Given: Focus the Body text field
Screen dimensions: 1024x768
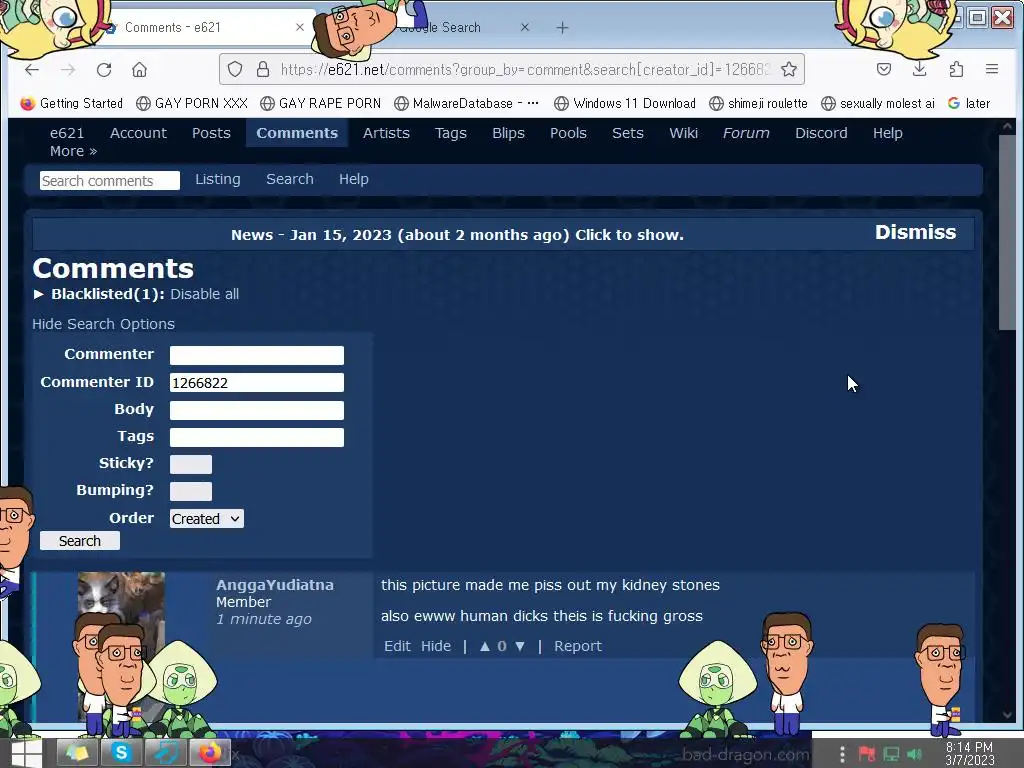Looking at the screenshot, I should point(257,410).
